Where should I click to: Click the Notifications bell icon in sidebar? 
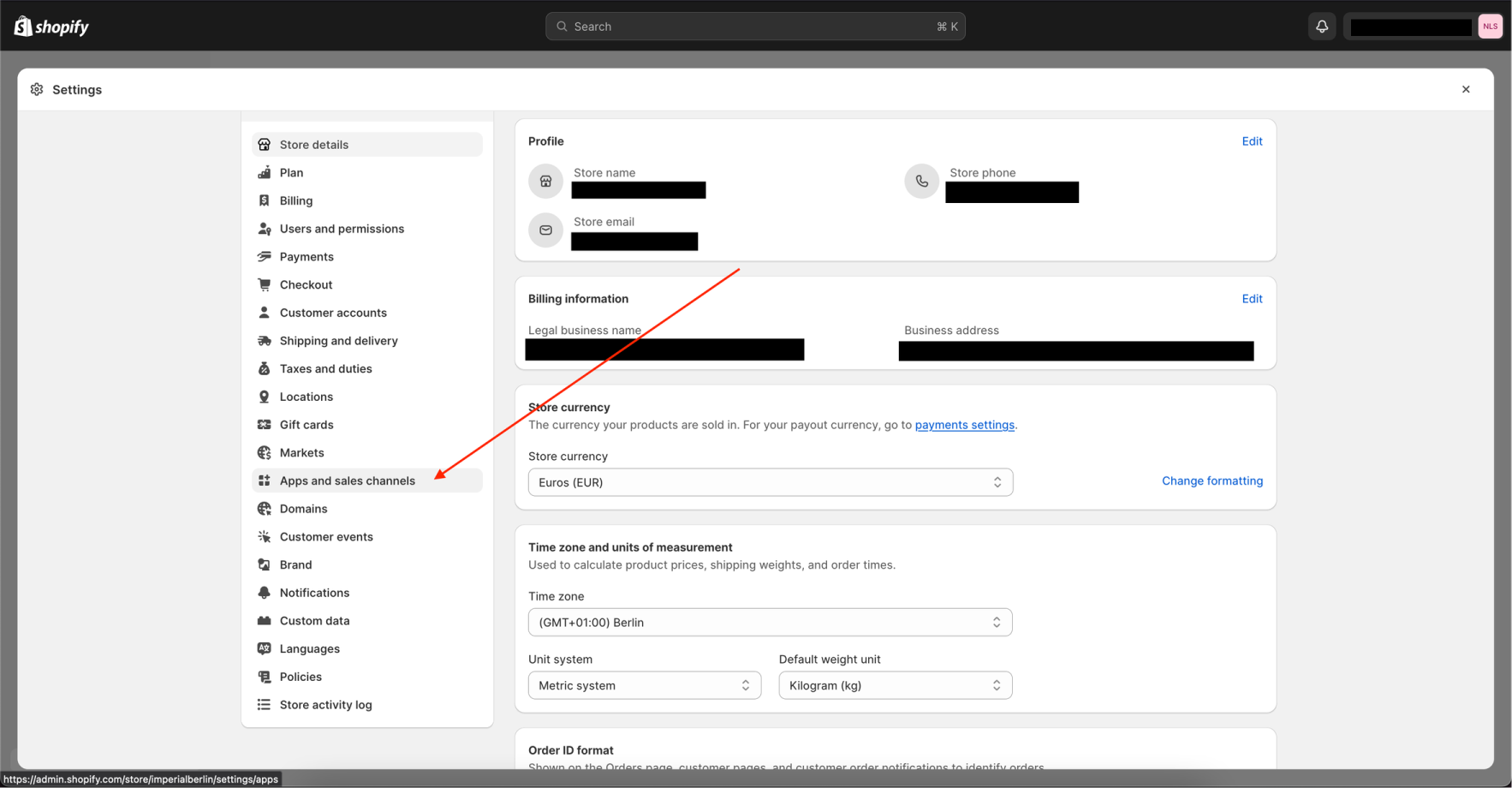tap(264, 592)
